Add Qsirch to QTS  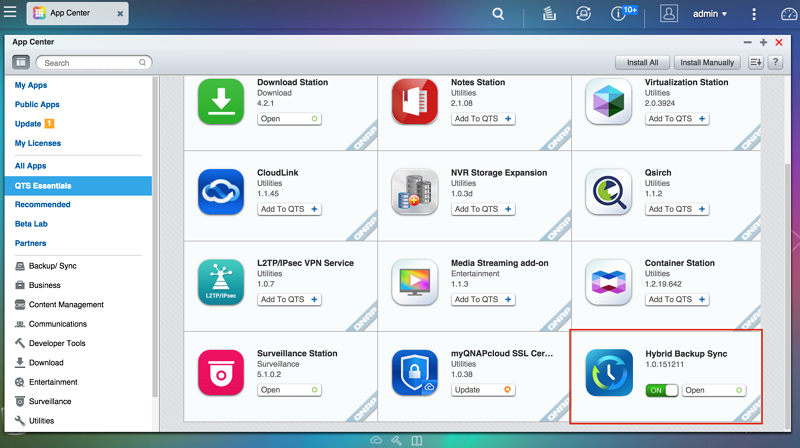coord(677,209)
